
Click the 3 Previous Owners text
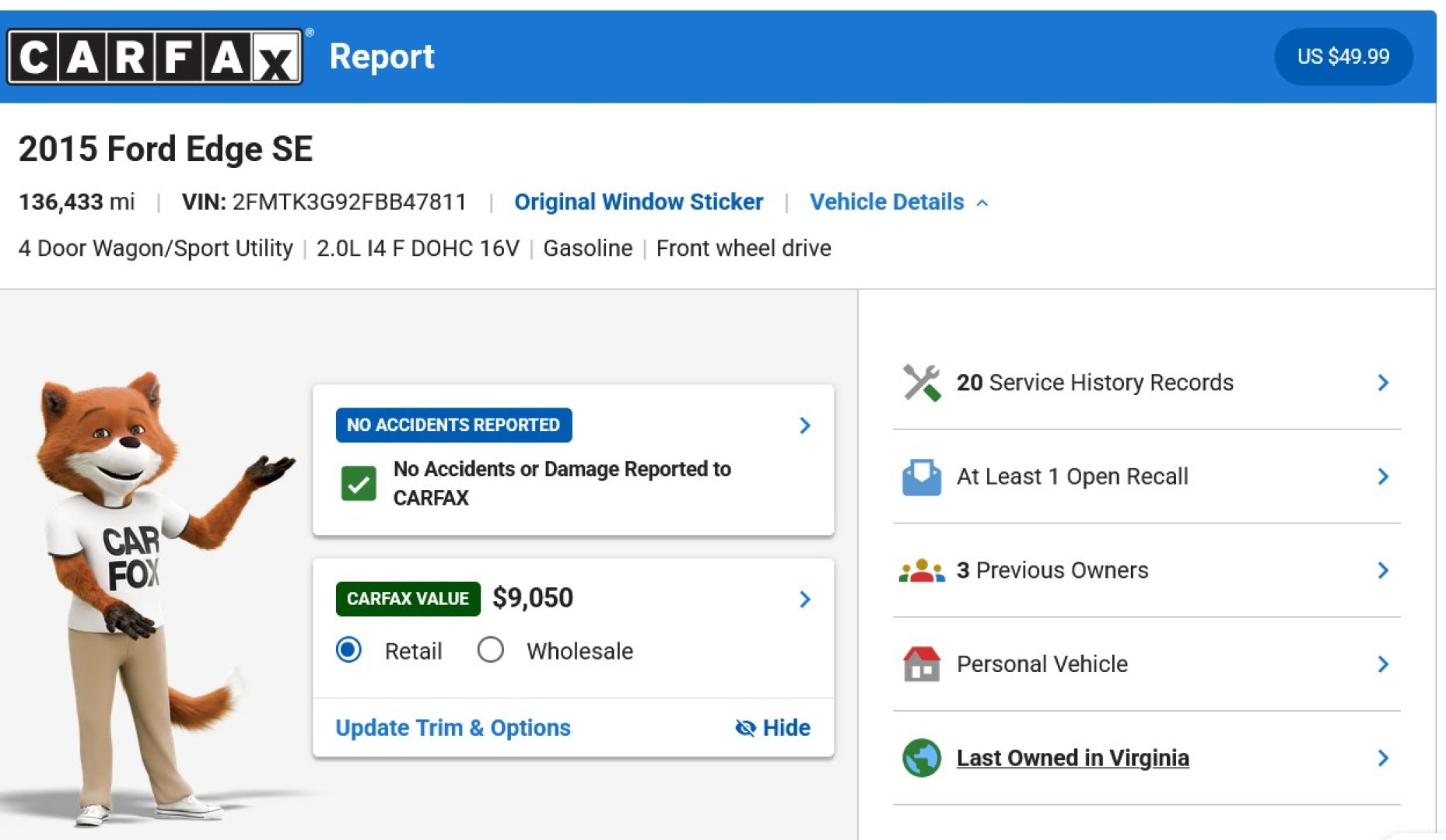click(x=1052, y=571)
